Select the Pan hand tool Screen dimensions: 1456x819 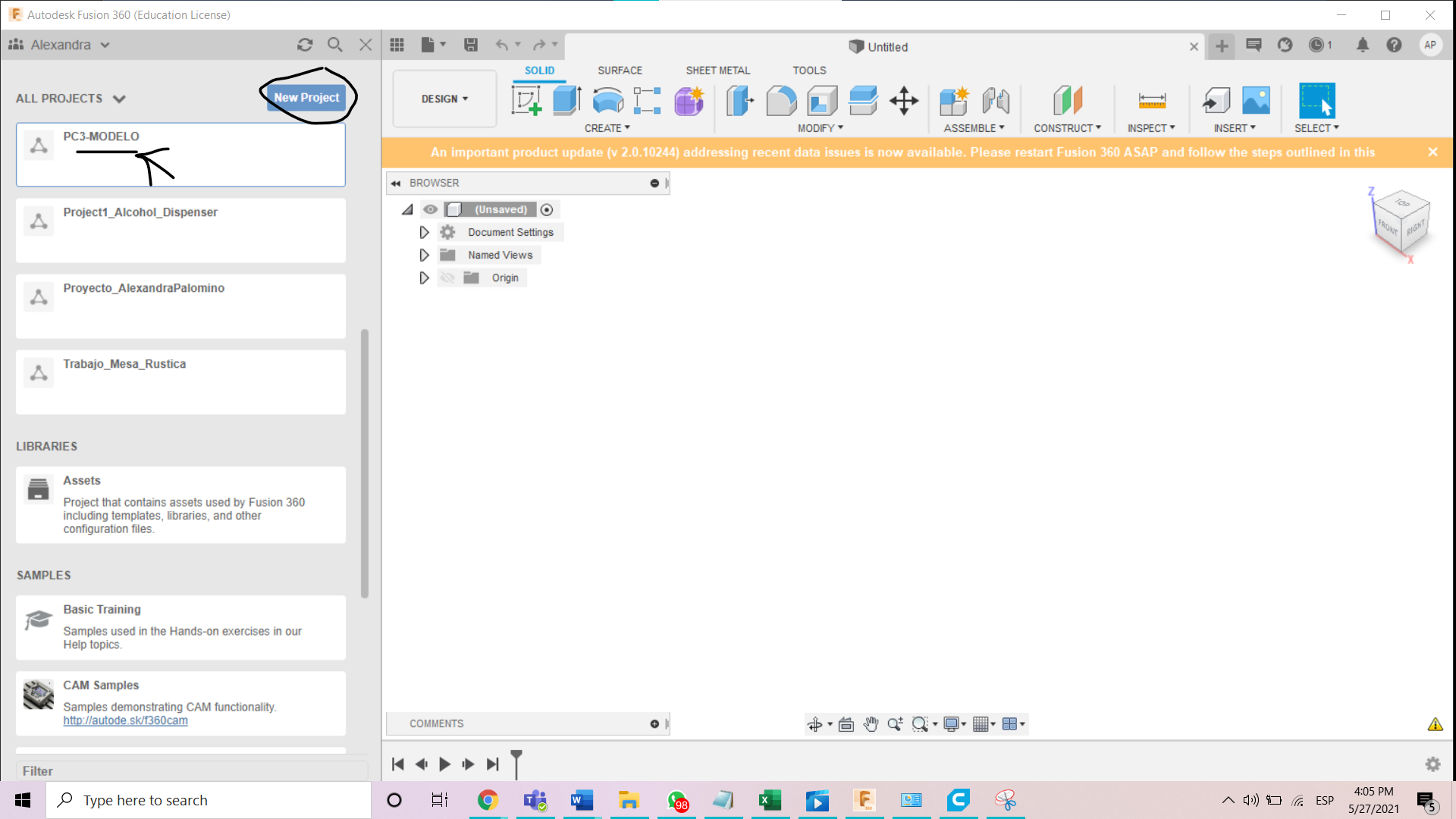pos(871,724)
